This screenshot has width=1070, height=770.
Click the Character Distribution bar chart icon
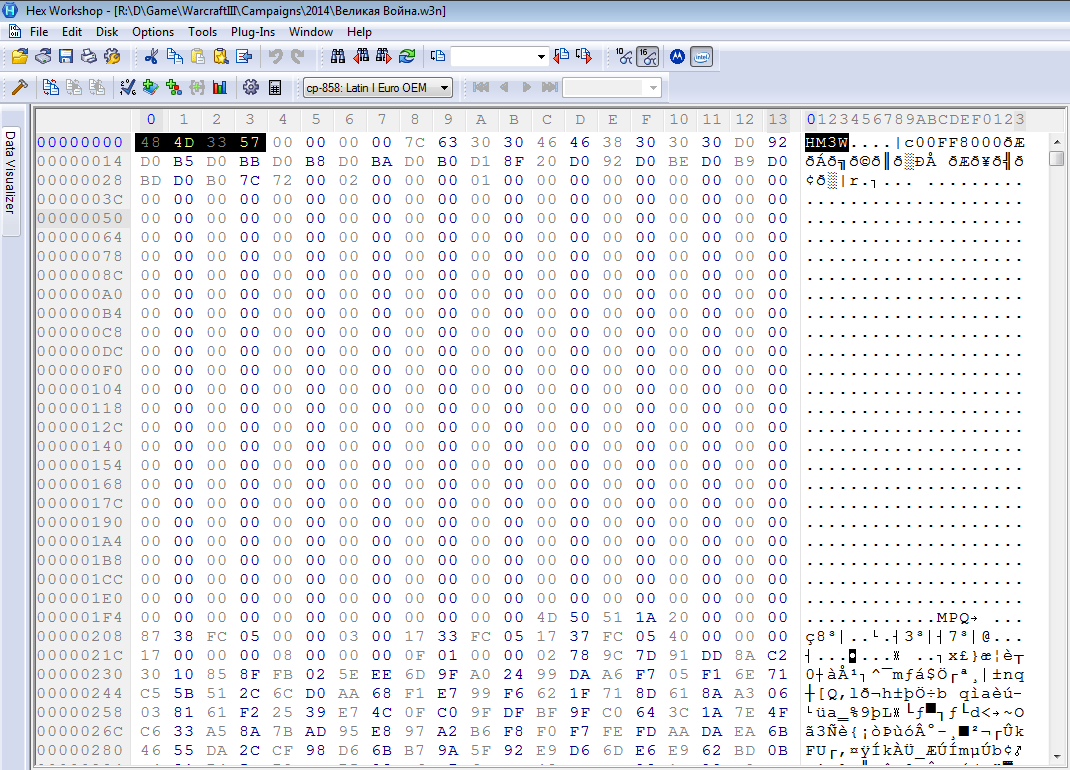pos(220,87)
